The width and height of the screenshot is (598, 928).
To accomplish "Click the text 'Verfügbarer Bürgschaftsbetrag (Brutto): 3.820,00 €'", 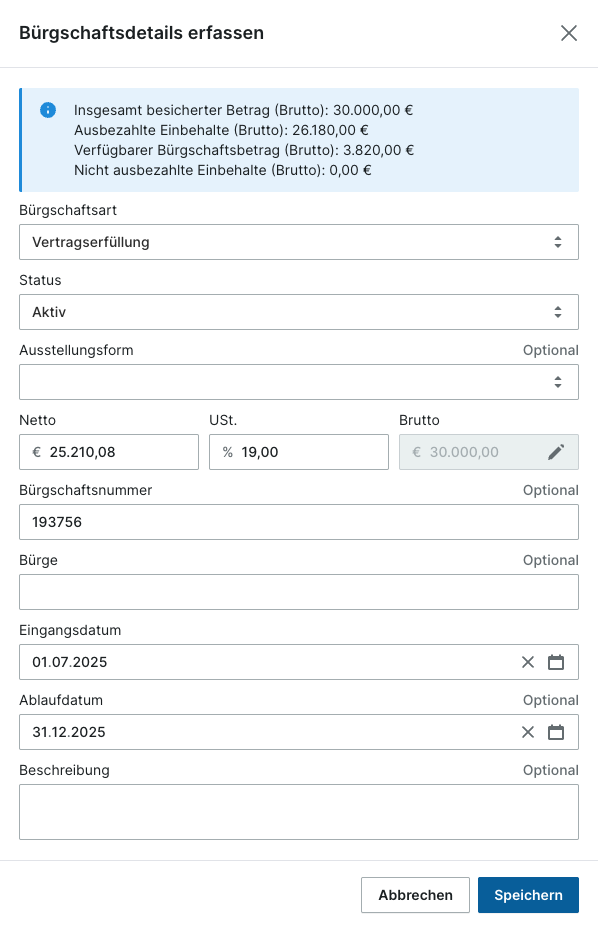I will tap(244, 150).
